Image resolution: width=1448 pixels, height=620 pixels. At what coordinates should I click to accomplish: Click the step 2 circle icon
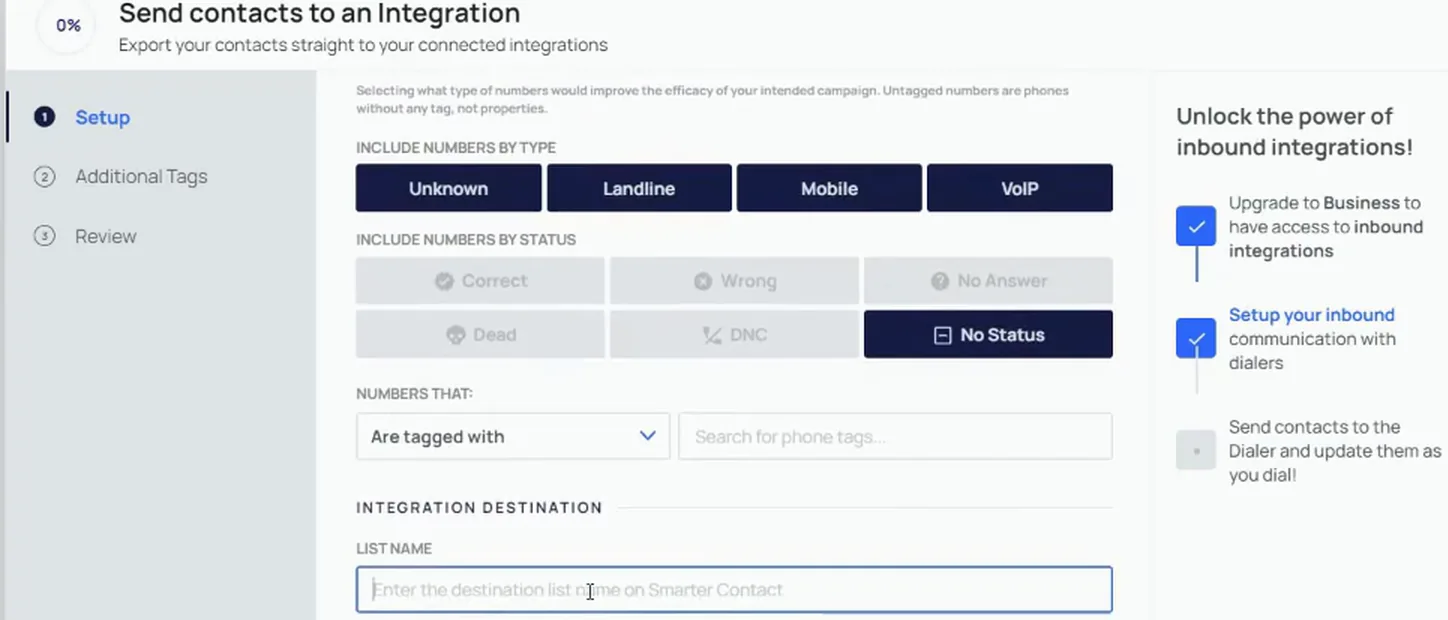click(x=44, y=177)
